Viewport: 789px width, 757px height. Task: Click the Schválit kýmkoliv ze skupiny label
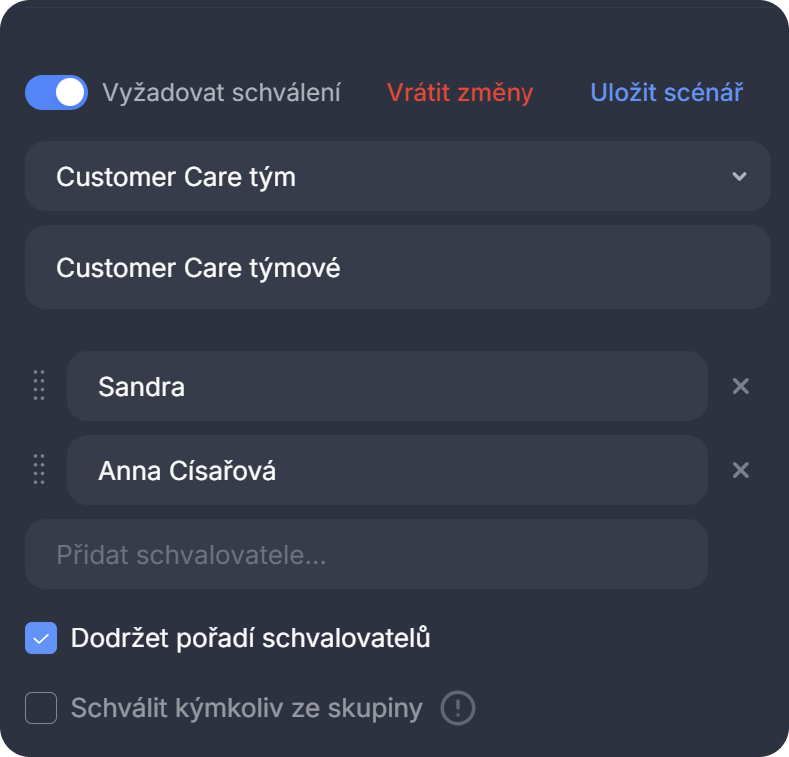click(x=246, y=709)
